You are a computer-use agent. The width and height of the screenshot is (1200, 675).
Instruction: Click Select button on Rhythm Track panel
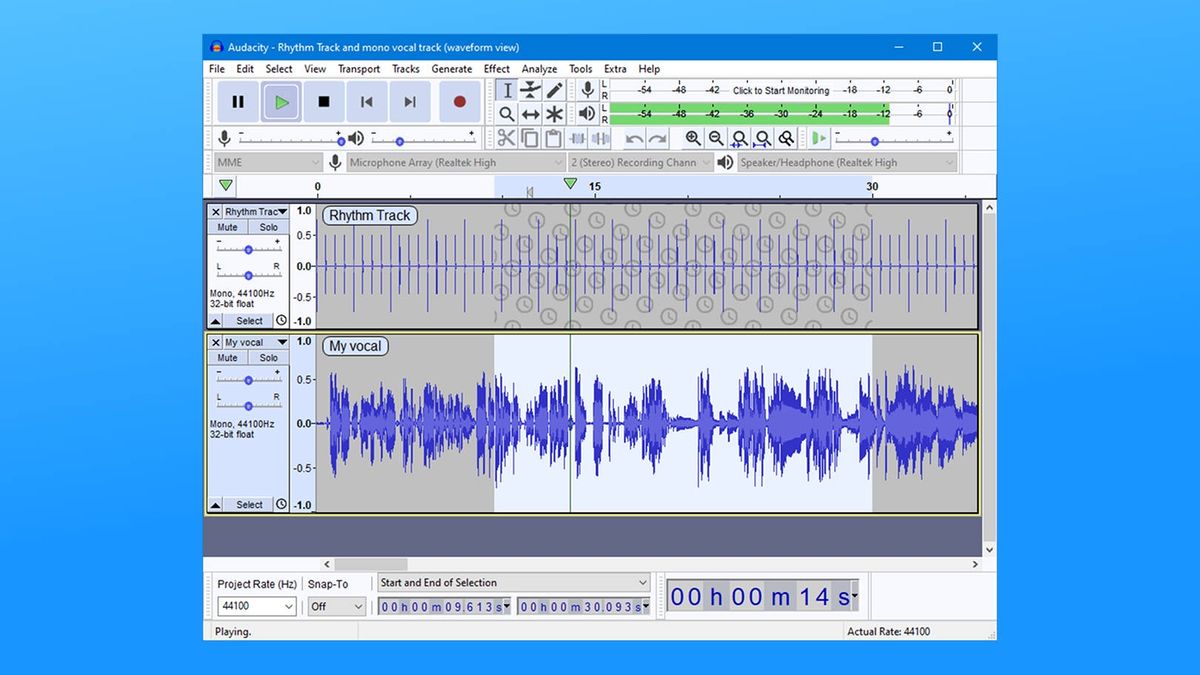(x=249, y=321)
